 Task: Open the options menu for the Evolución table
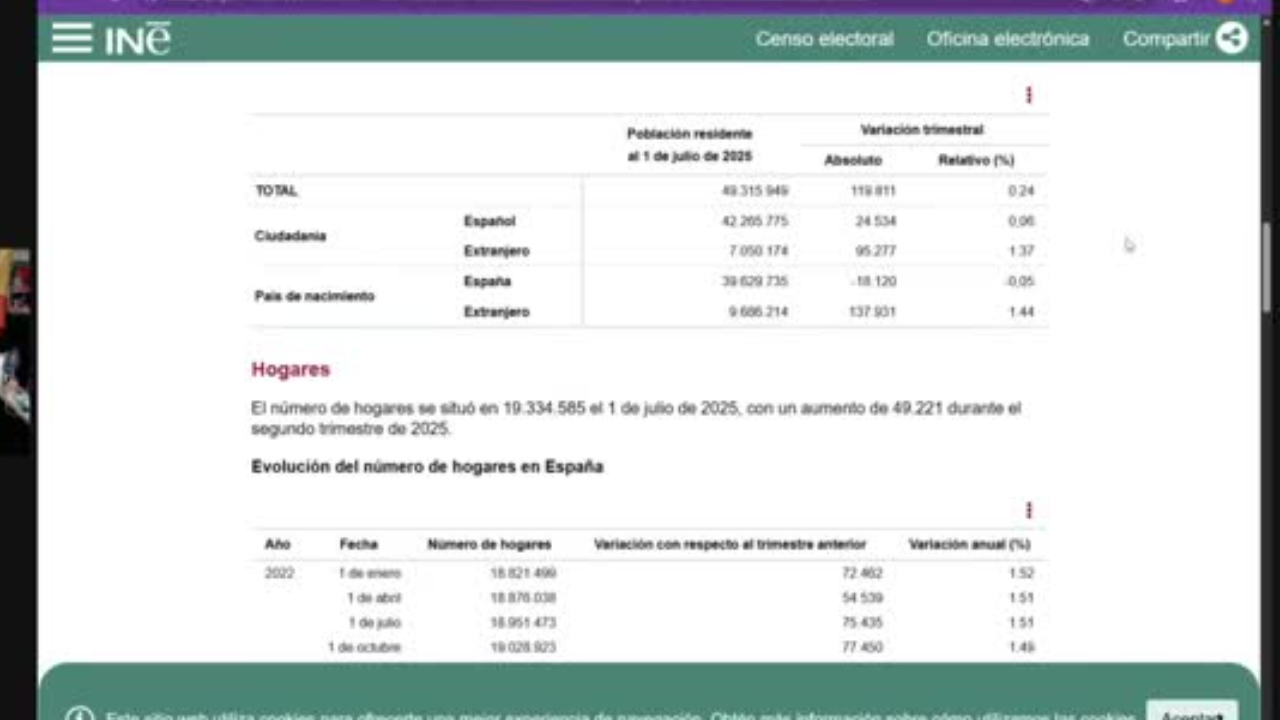(1028, 510)
